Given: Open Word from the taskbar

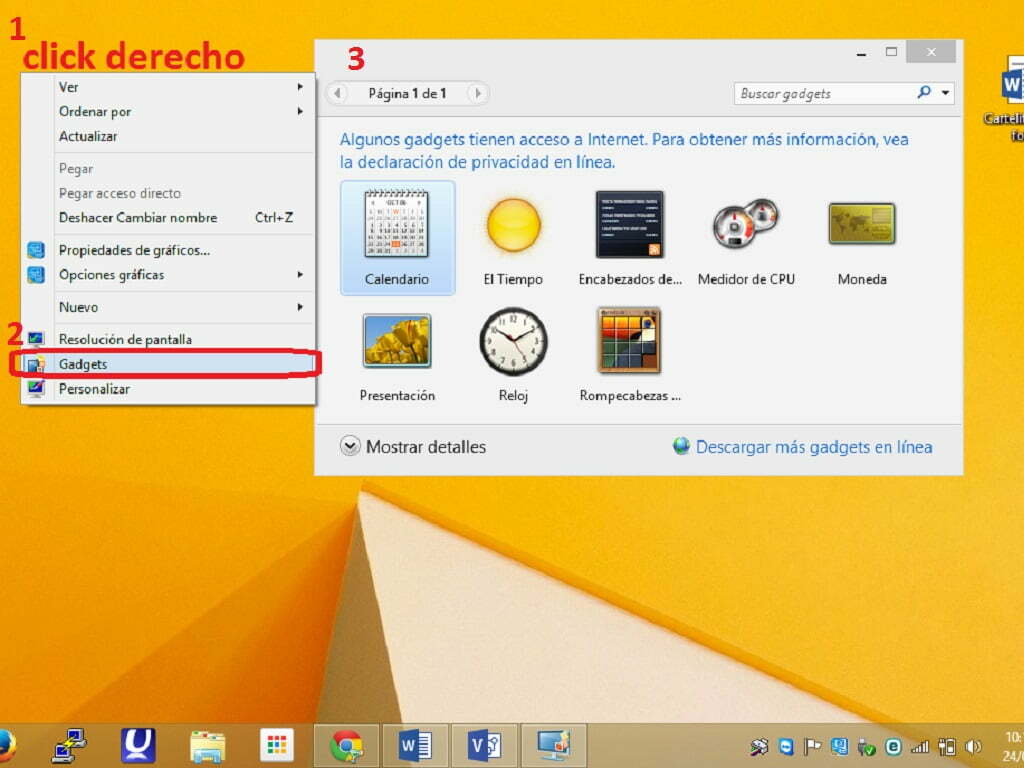Looking at the screenshot, I should (415, 746).
